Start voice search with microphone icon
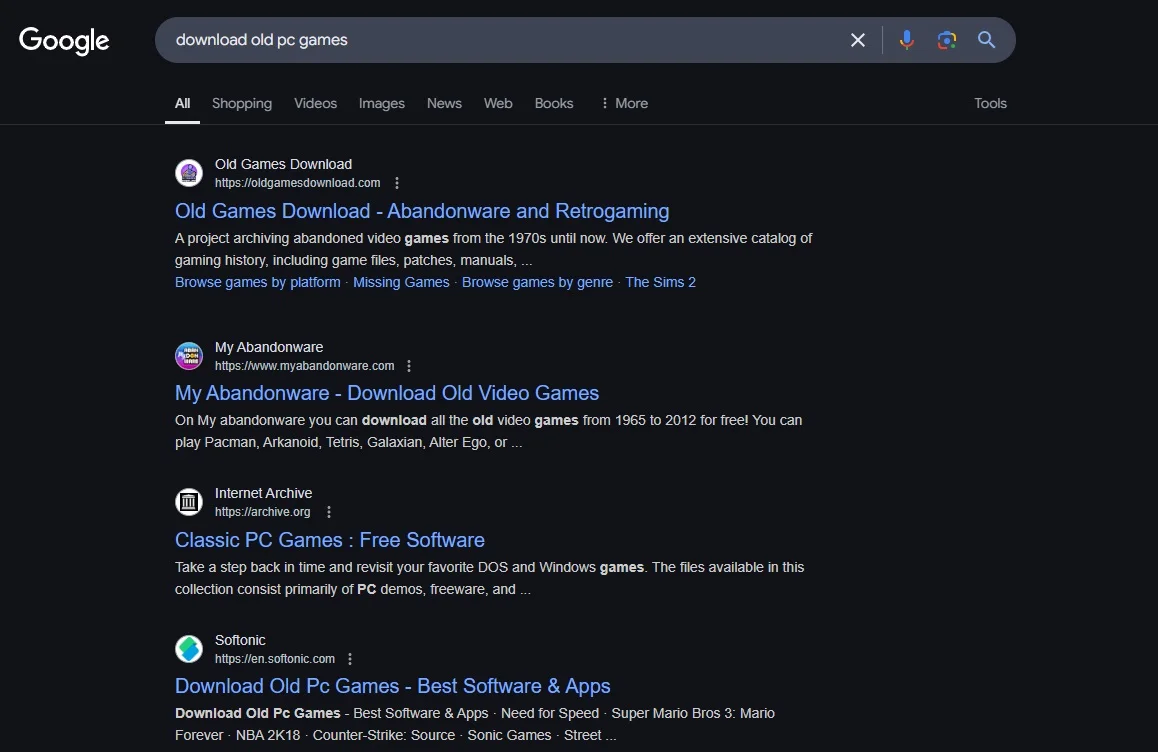 tap(906, 40)
